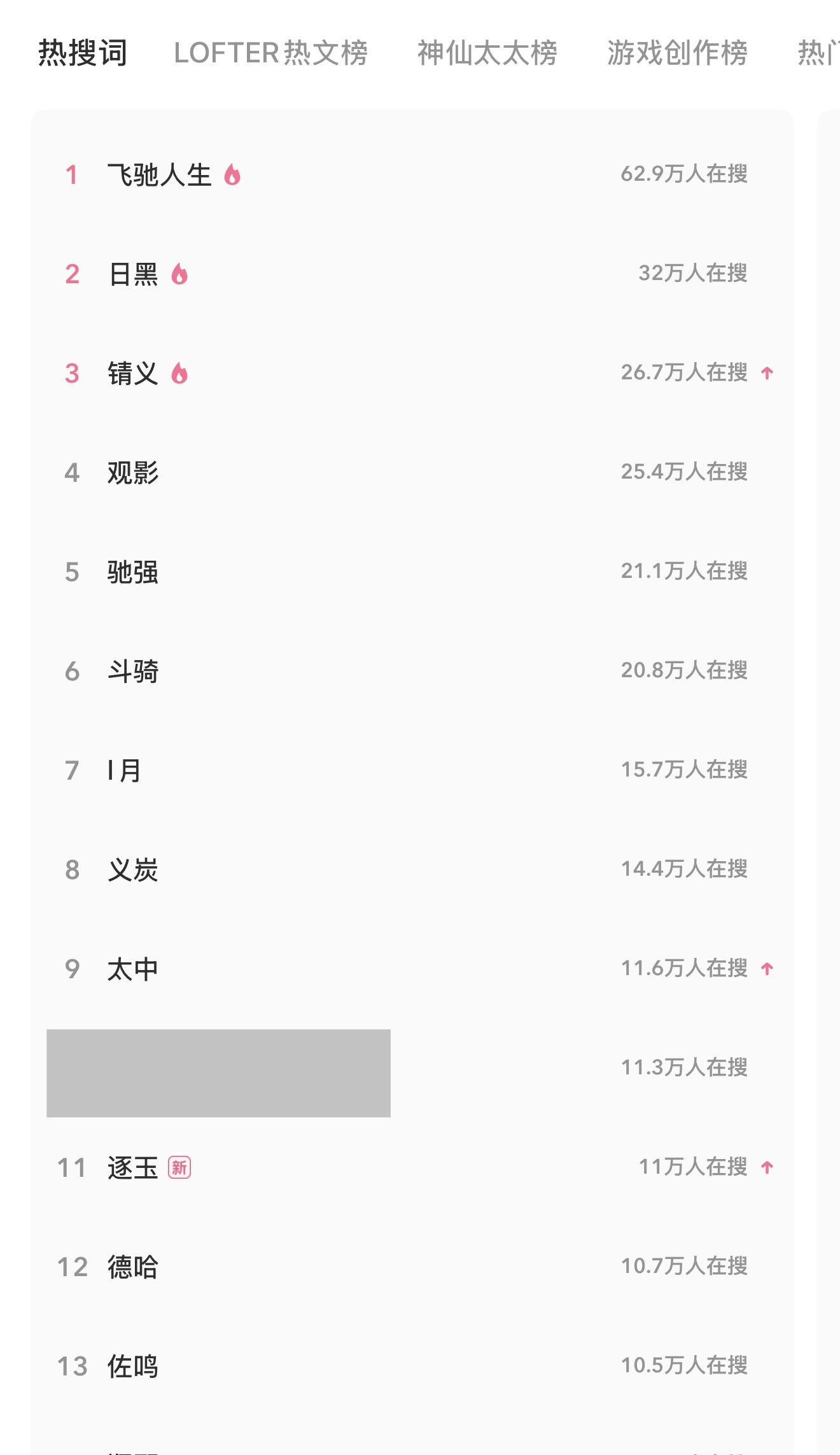Viewport: 840px width, 1455px height.
Task: Open the partially visible 热门 tab
Action: pyautogui.click(x=818, y=52)
